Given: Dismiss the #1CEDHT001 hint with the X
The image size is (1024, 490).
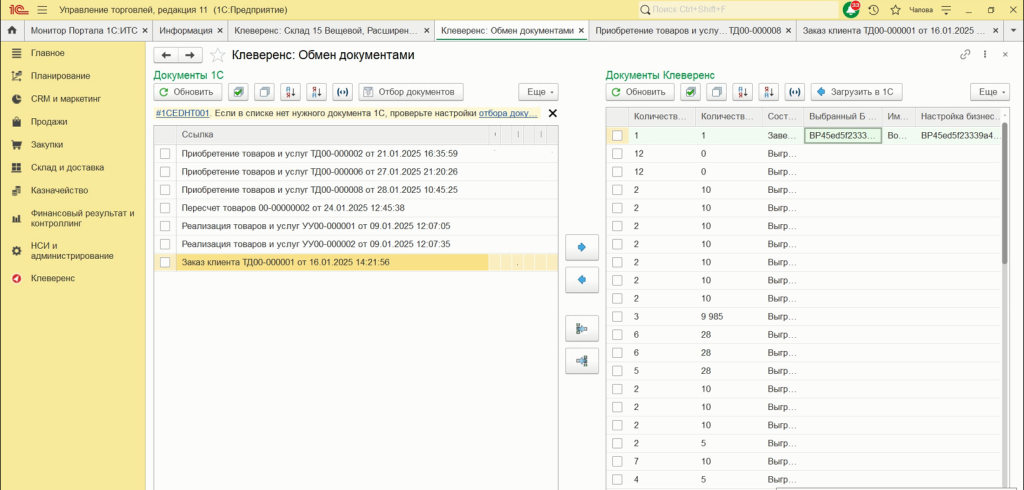Looking at the screenshot, I should pyautogui.click(x=552, y=113).
